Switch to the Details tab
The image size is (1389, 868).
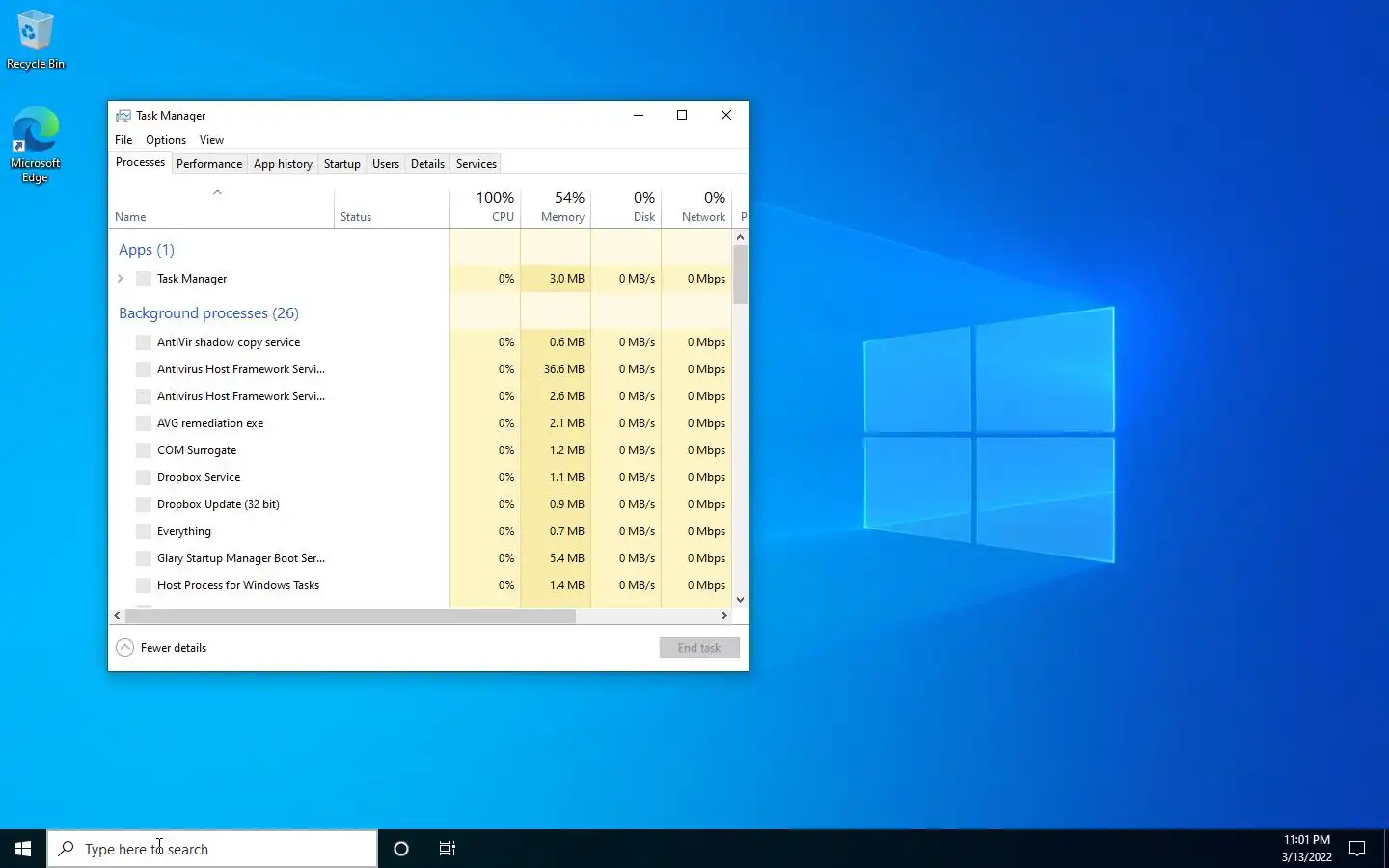427,164
